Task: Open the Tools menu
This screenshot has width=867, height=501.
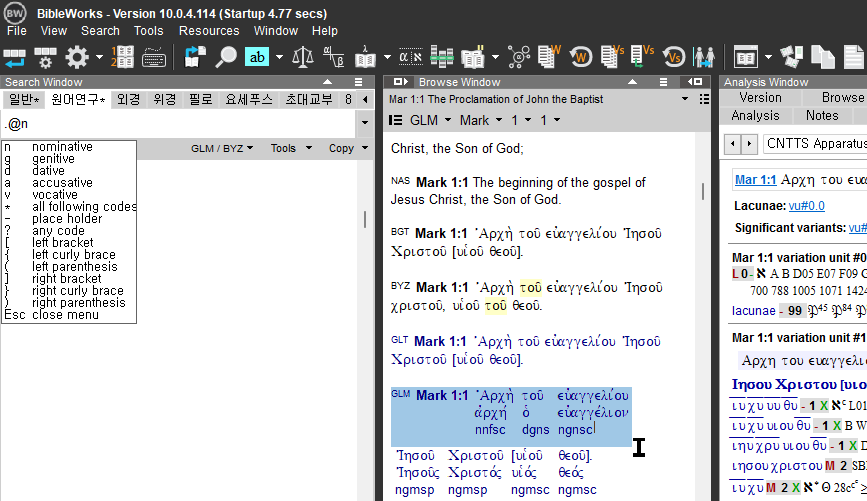Action: 148,31
